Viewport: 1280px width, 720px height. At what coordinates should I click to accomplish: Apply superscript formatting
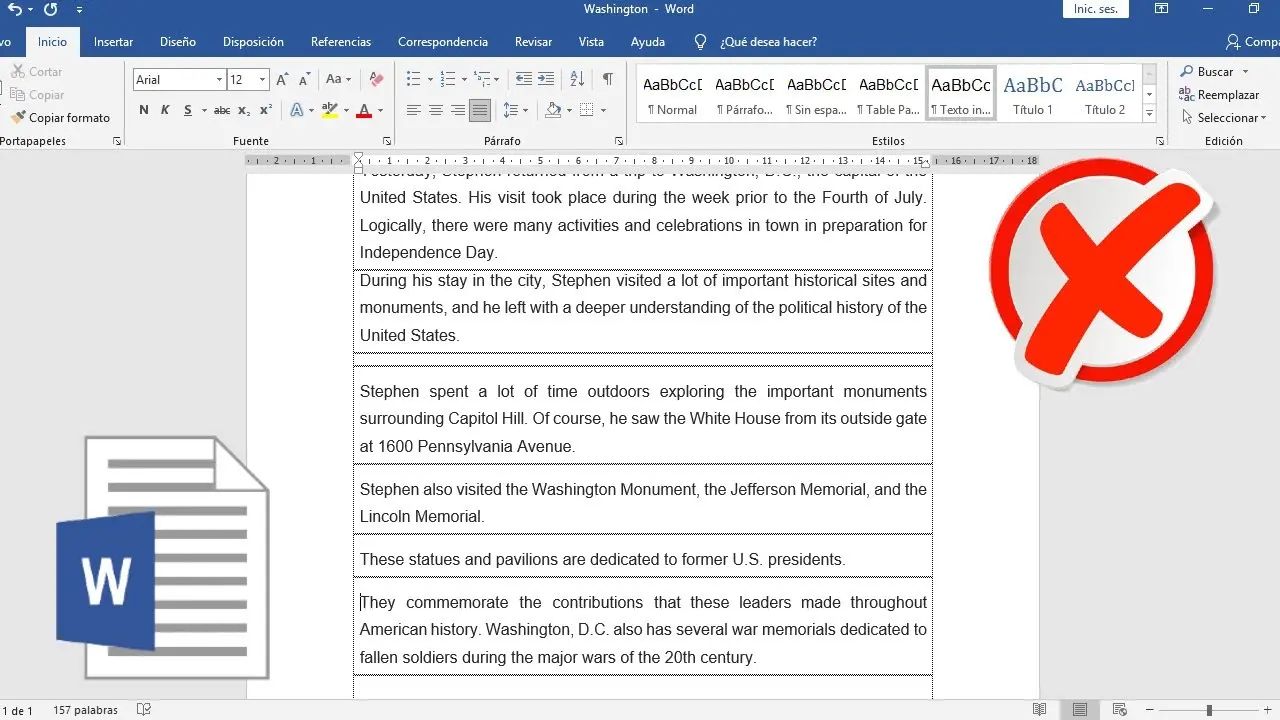265,110
